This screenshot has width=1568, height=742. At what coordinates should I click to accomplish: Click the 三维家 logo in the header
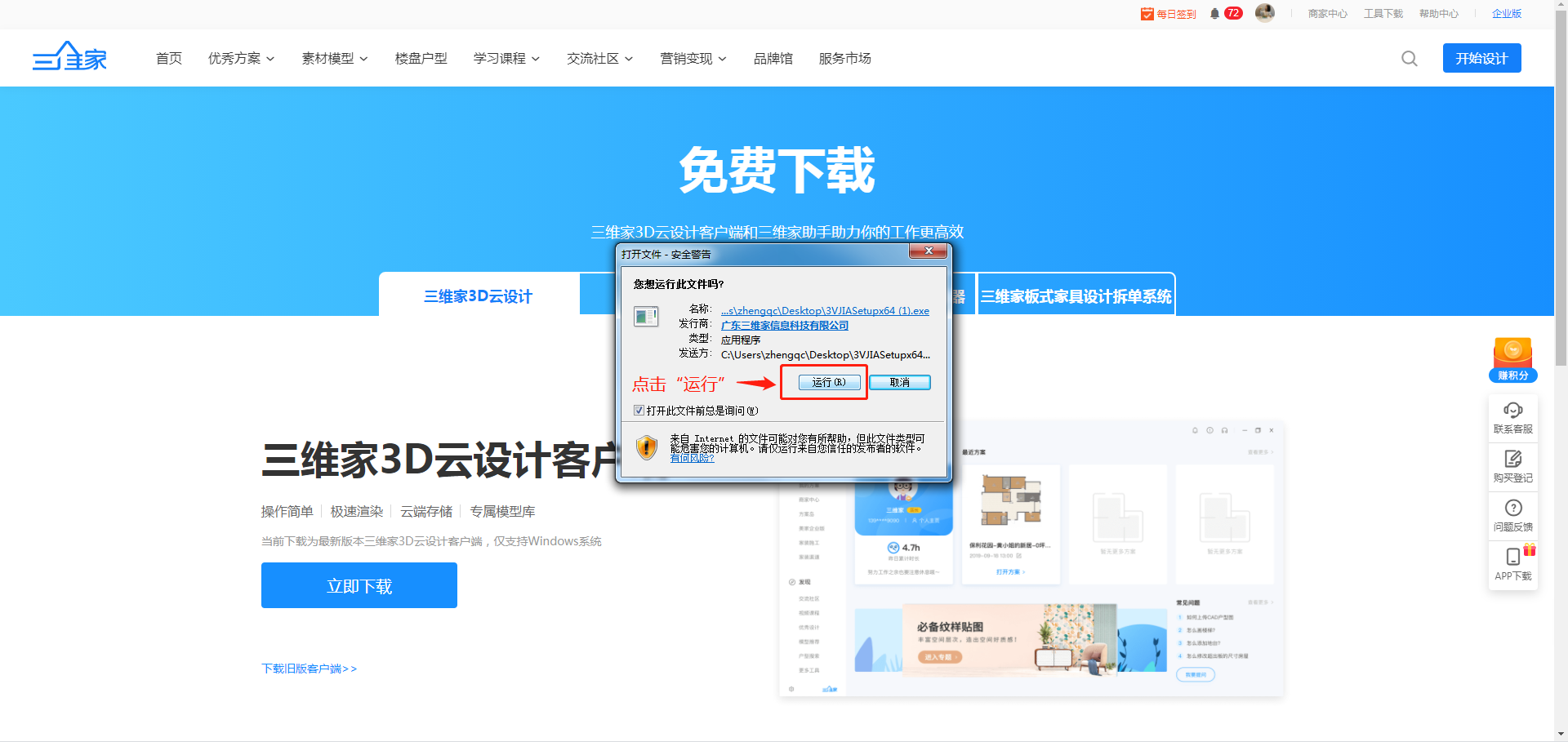pos(69,57)
